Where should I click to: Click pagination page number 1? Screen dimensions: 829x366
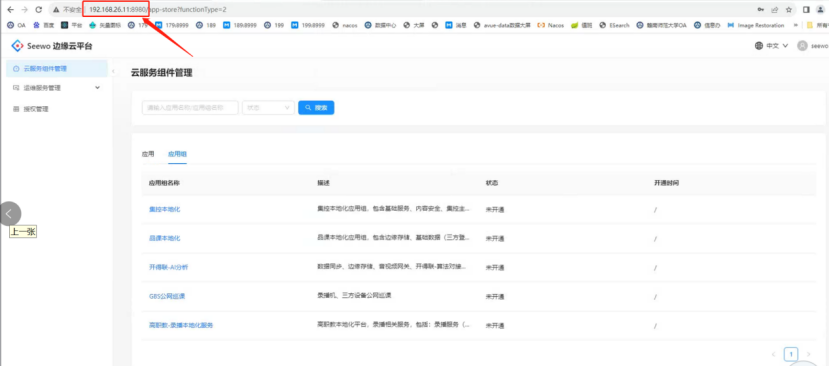(791, 354)
